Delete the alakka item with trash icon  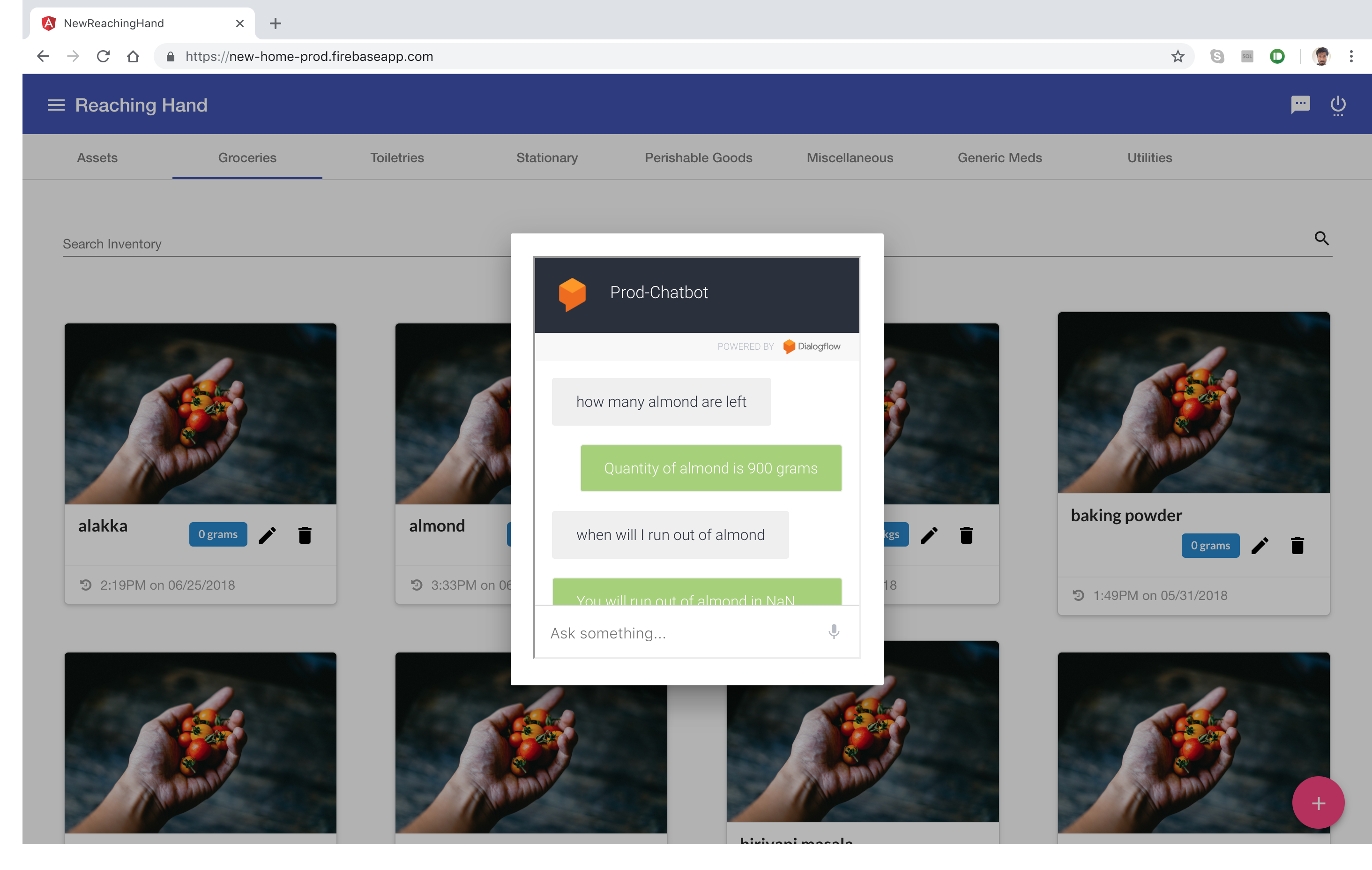tap(305, 535)
